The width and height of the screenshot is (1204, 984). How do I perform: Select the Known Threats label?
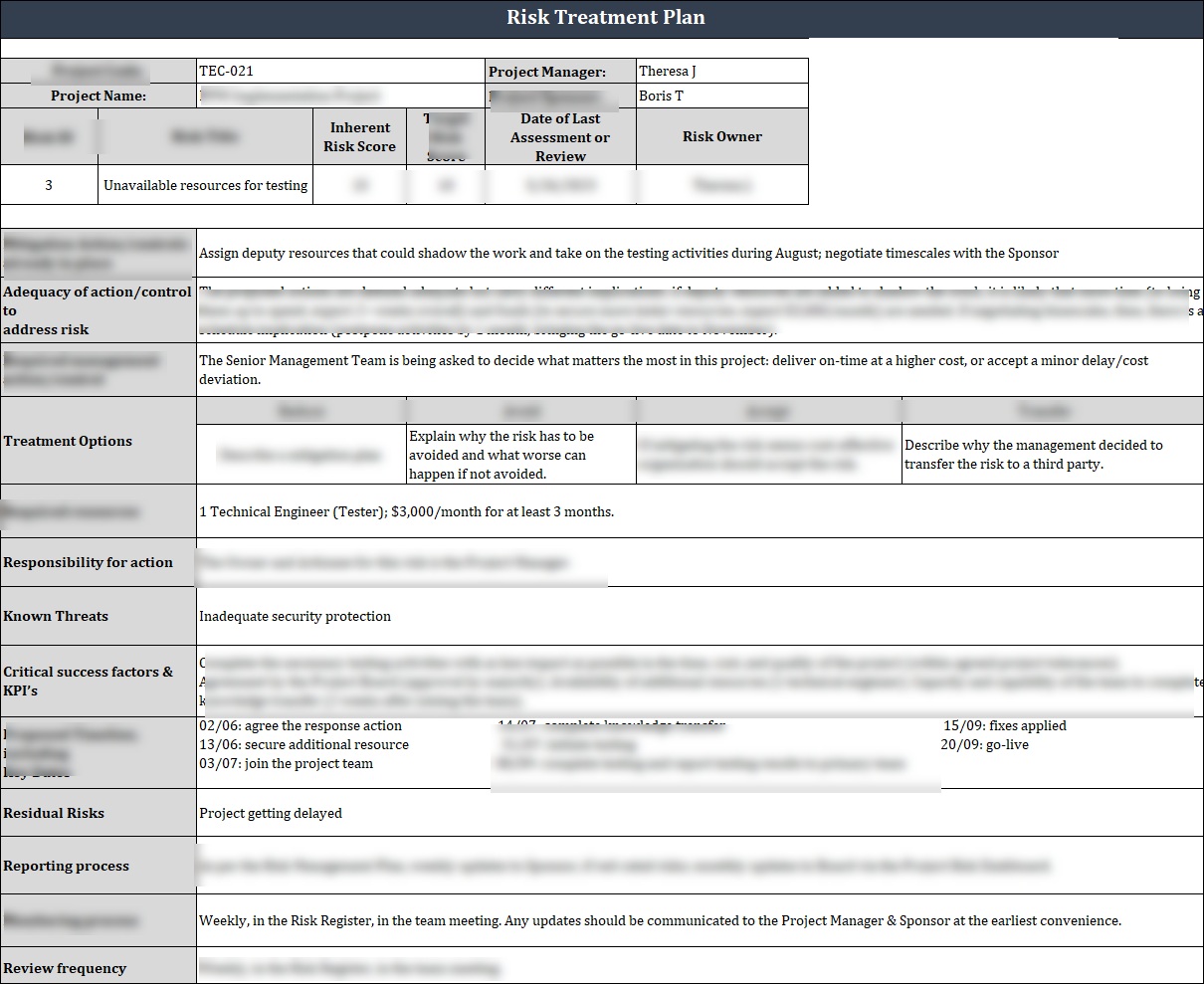coord(99,616)
